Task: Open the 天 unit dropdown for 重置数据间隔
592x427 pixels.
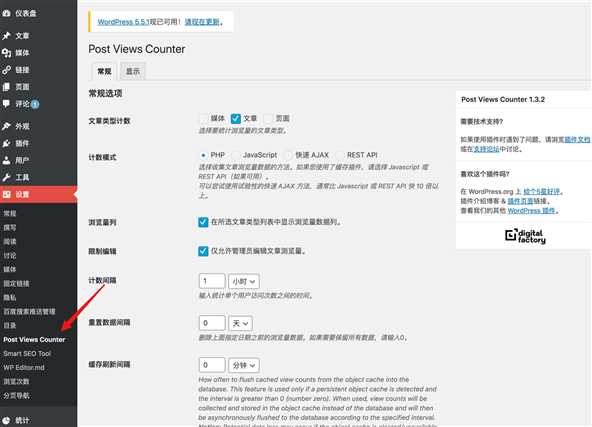Action: point(240,323)
